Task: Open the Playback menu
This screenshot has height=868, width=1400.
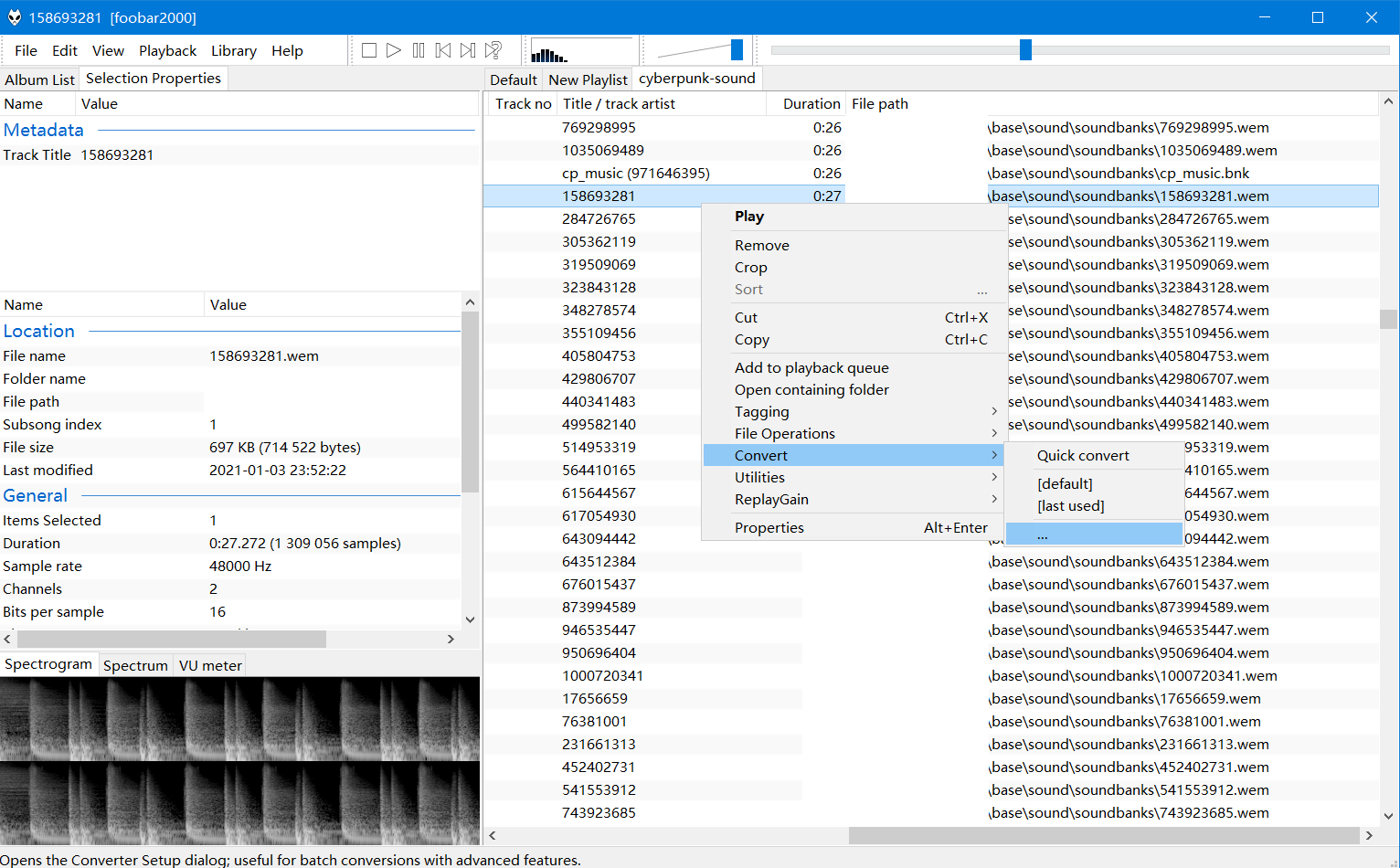Action: pyautogui.click(x=167, y=50)
